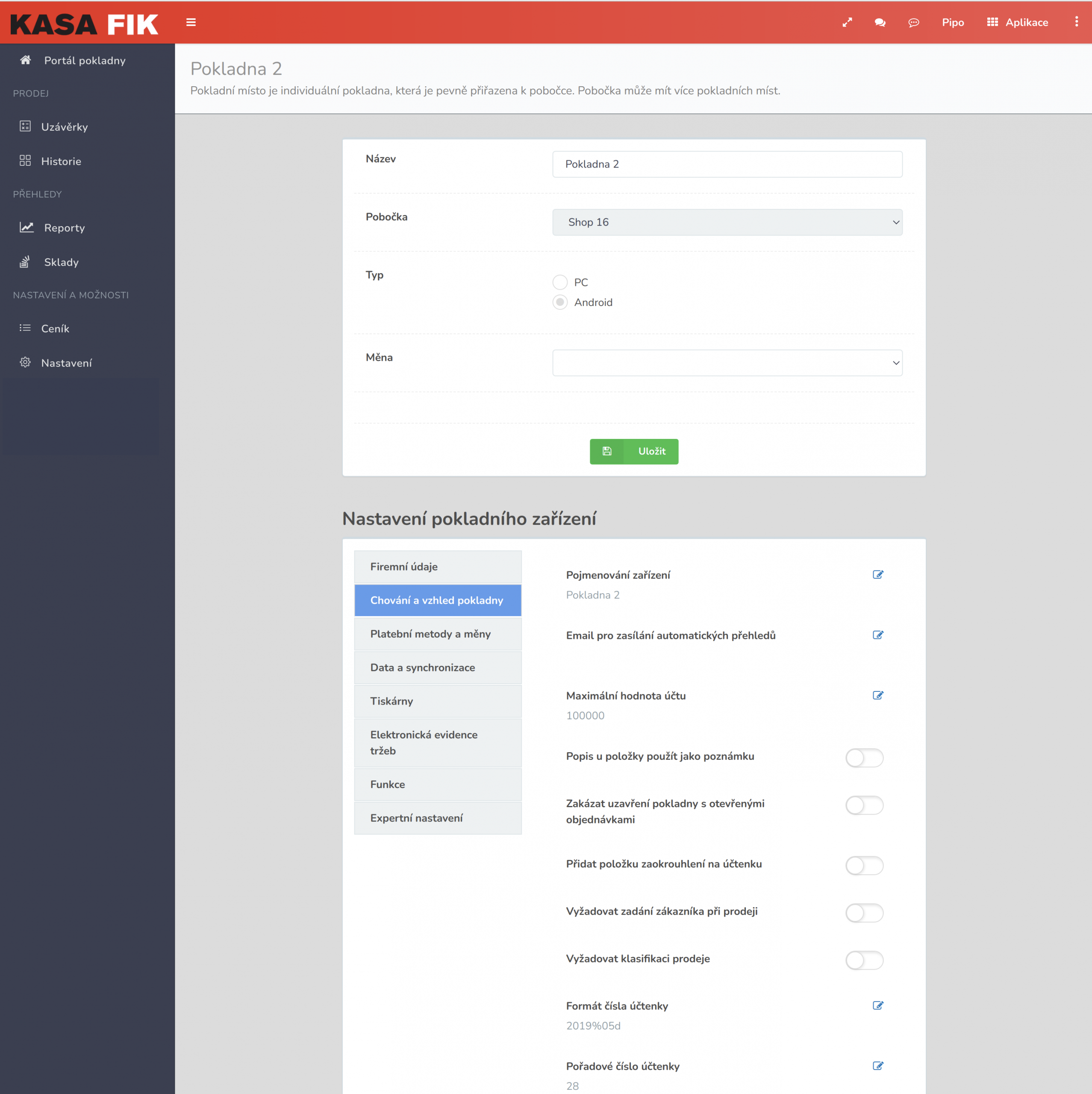Open the Aplikace grid icon
This screenshot has height=1094, width=1092.
tap(992, 22)
